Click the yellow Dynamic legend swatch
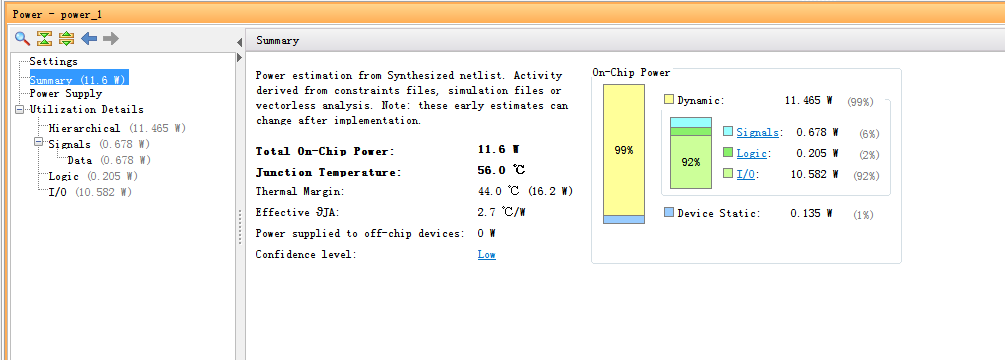1005x360 pixels. click(669, 100)
